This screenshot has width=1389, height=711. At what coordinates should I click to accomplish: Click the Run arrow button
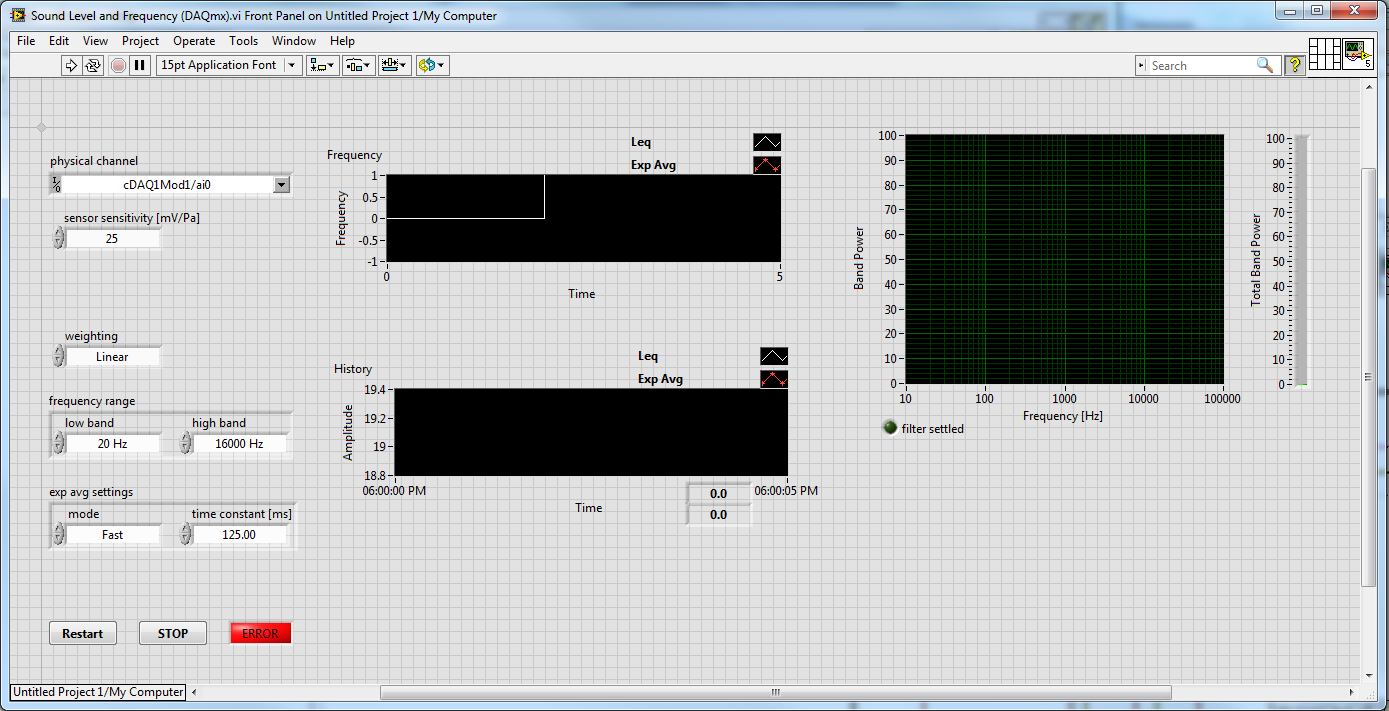71,65
